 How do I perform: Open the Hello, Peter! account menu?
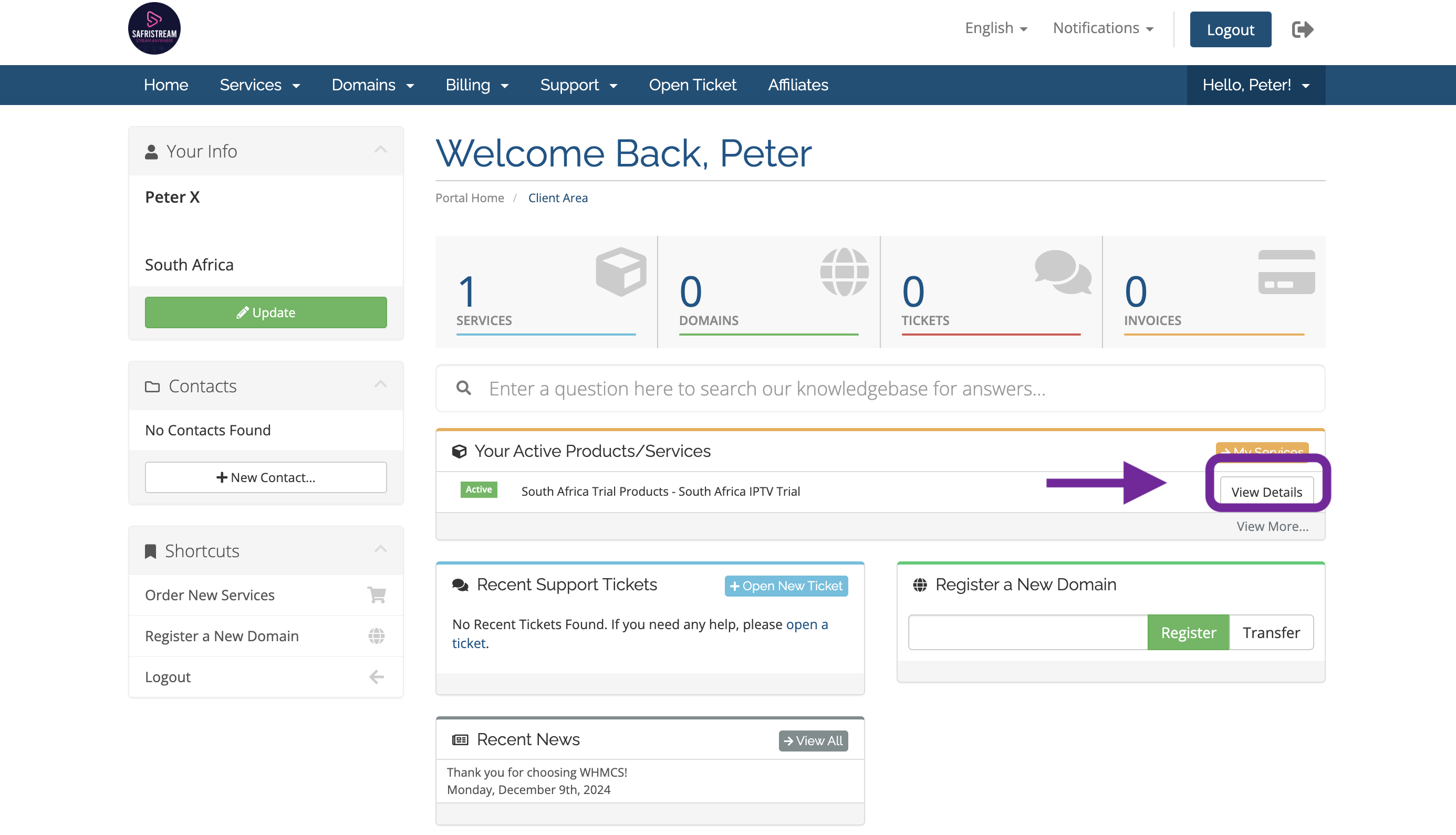[x=1256, y=85]
